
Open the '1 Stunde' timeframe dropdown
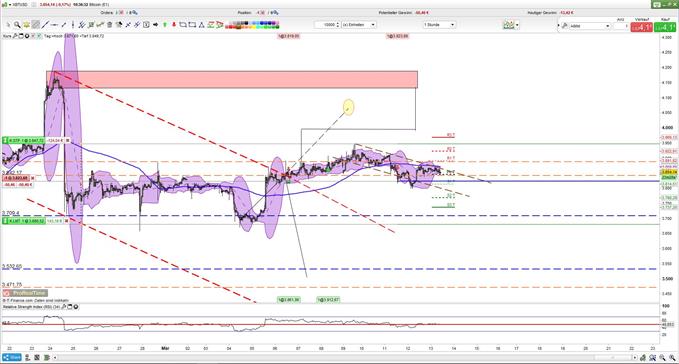[439, 25]
